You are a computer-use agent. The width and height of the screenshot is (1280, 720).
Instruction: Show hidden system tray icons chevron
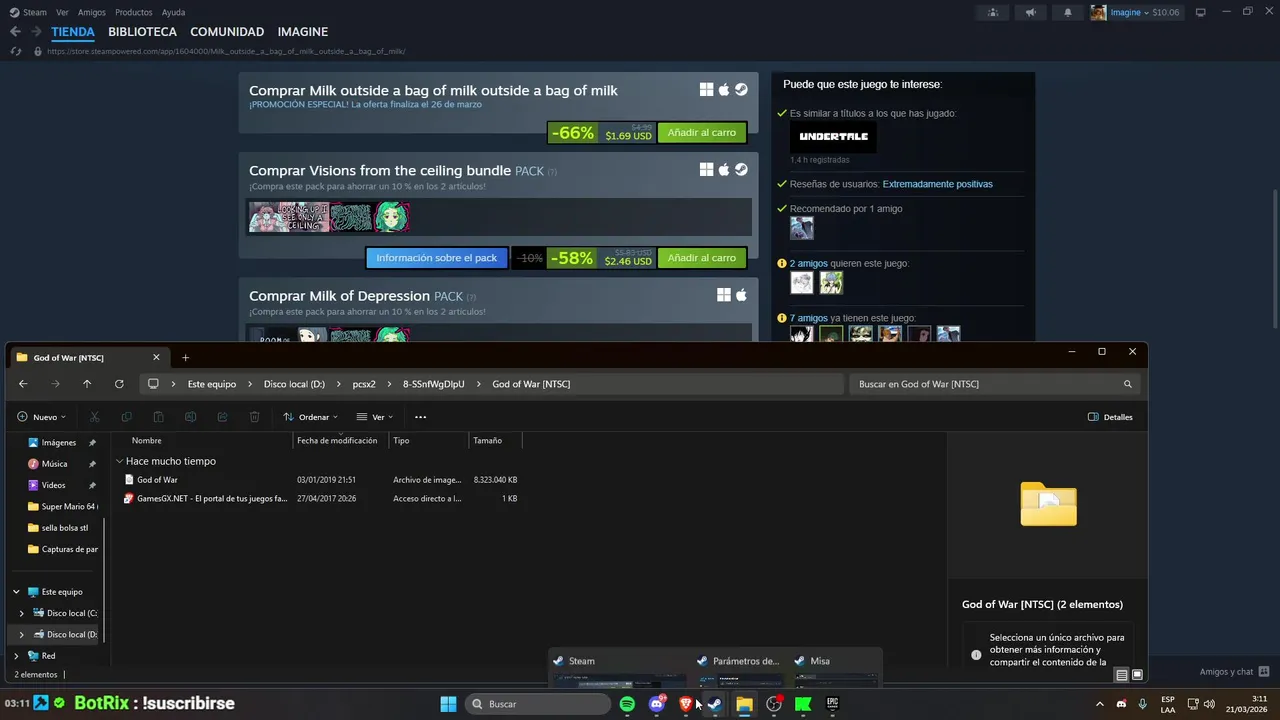(x=1100, y=704)
